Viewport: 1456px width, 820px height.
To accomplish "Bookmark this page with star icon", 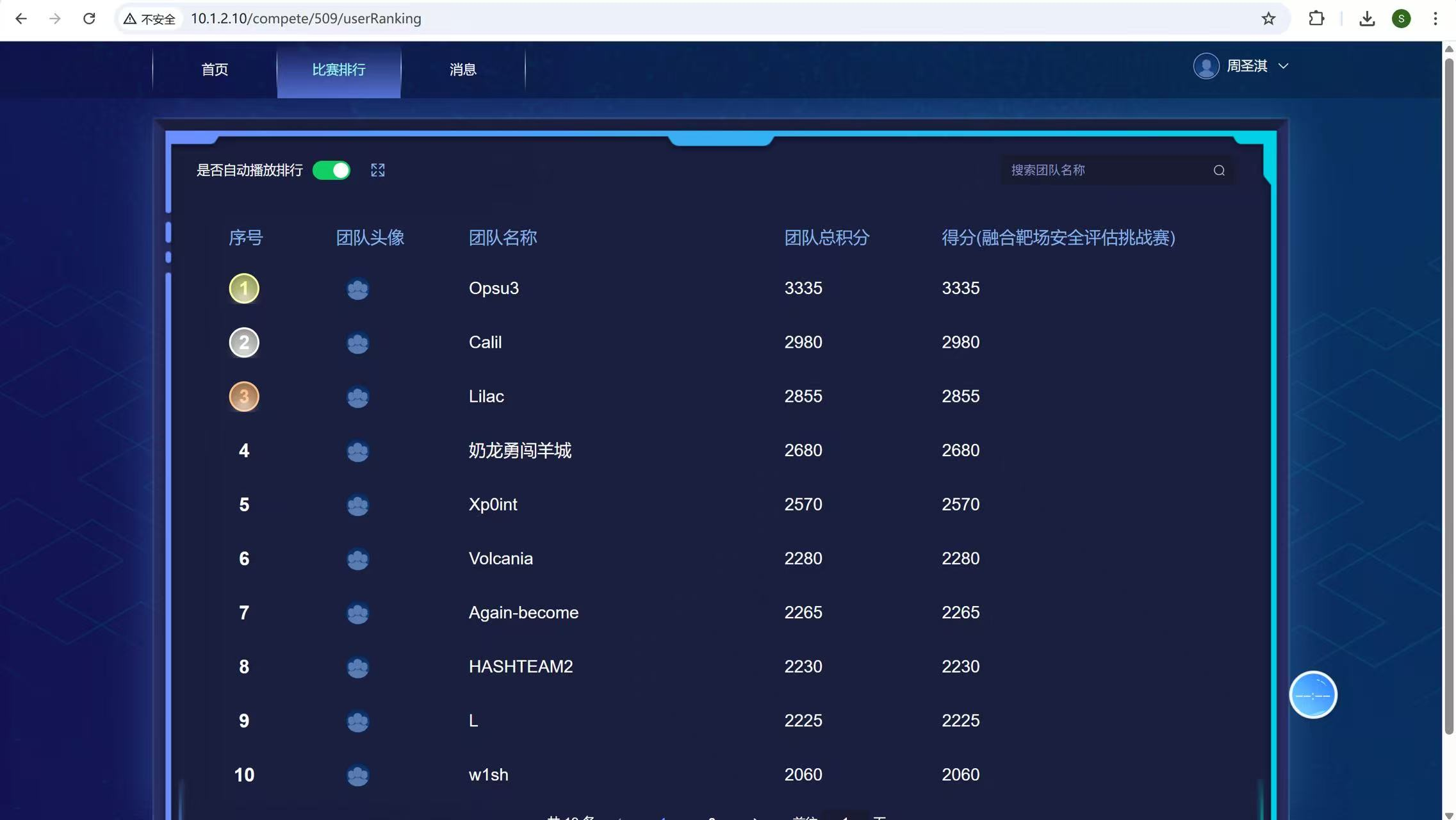I will [1268, 19].
